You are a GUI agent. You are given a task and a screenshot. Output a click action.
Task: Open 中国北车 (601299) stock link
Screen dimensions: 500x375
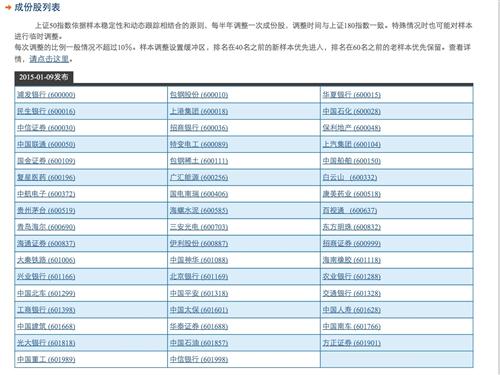46,293
